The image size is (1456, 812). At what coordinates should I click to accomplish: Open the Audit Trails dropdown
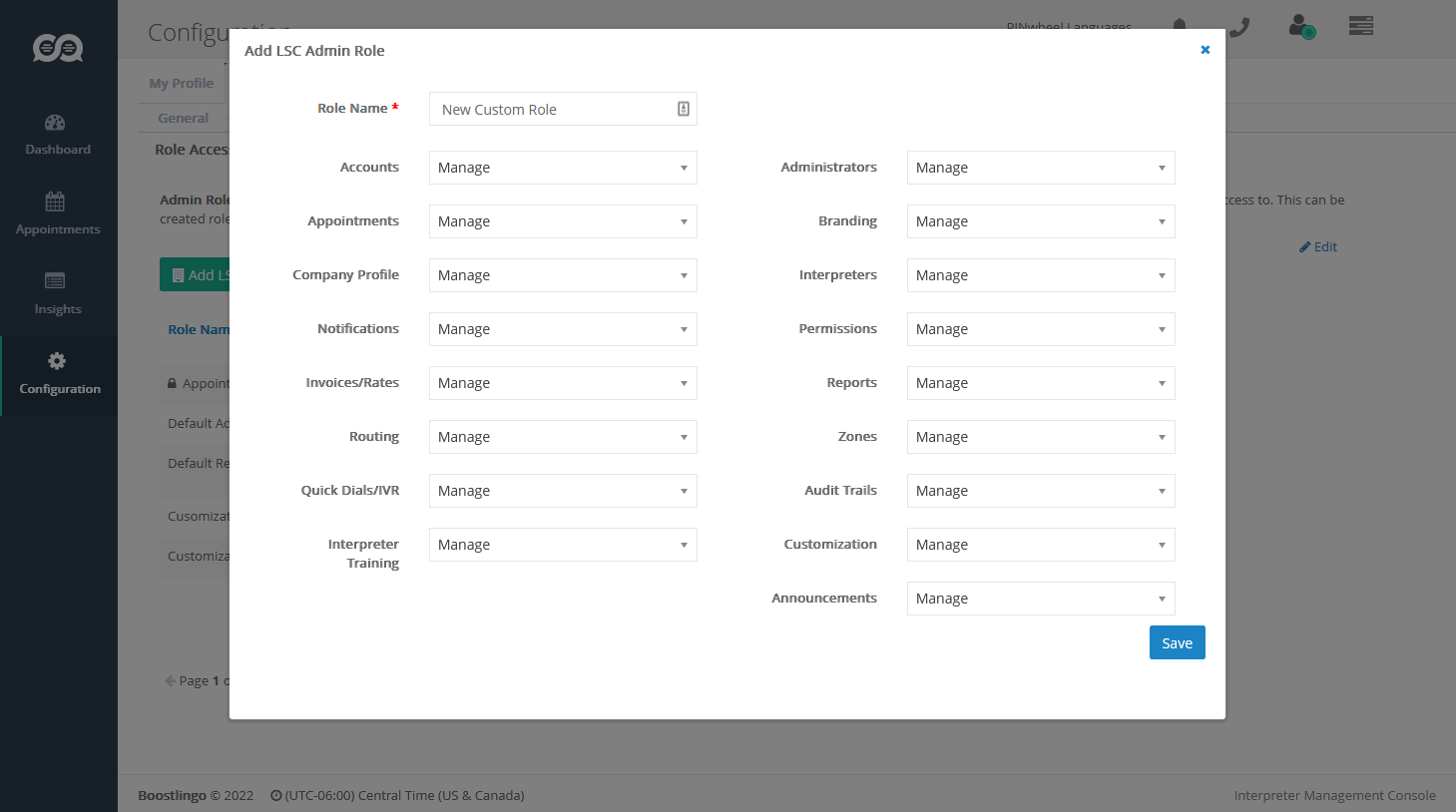tap(1040, 491)
